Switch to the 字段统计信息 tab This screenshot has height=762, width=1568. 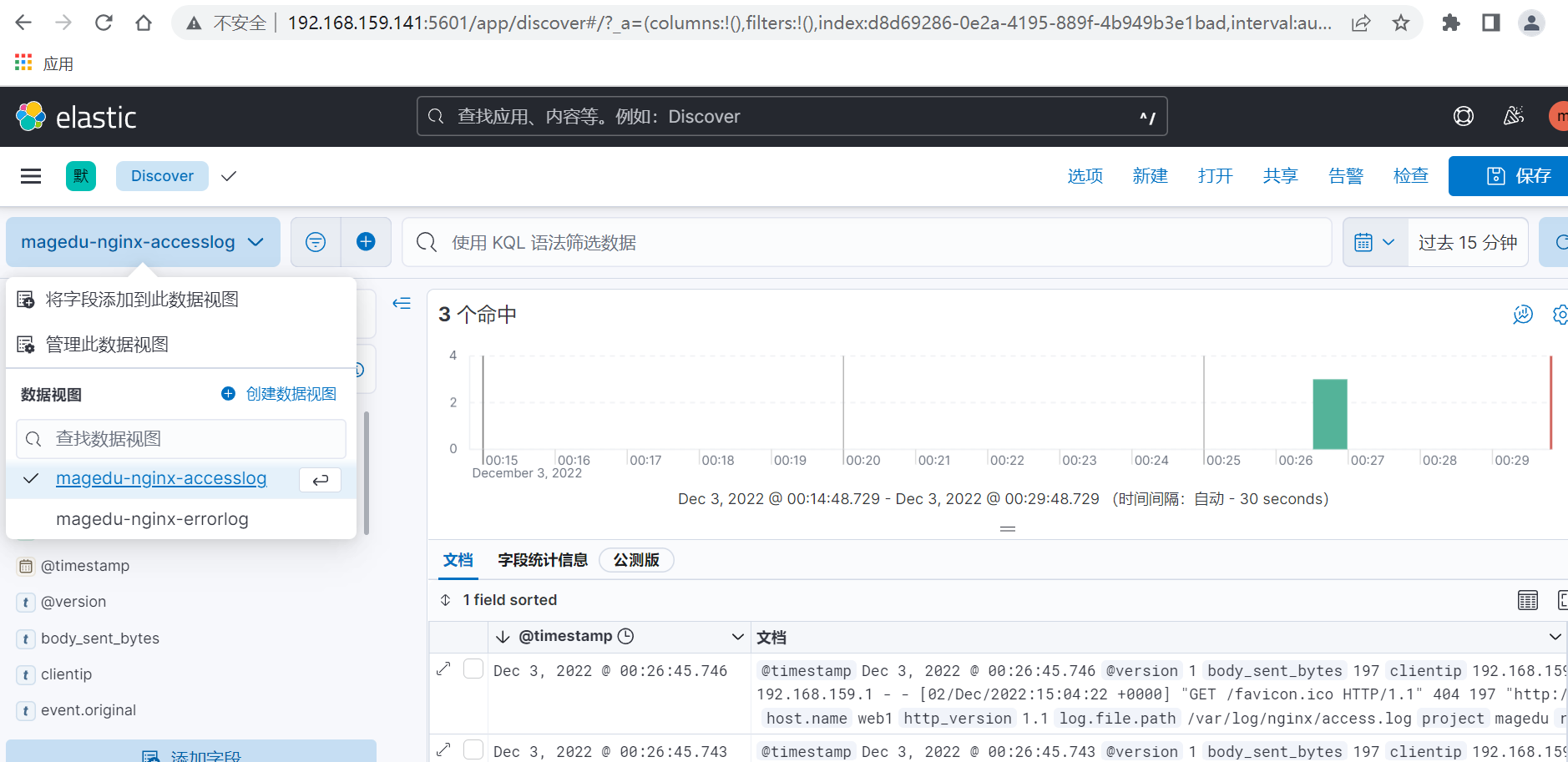click(x=542, y=560)
